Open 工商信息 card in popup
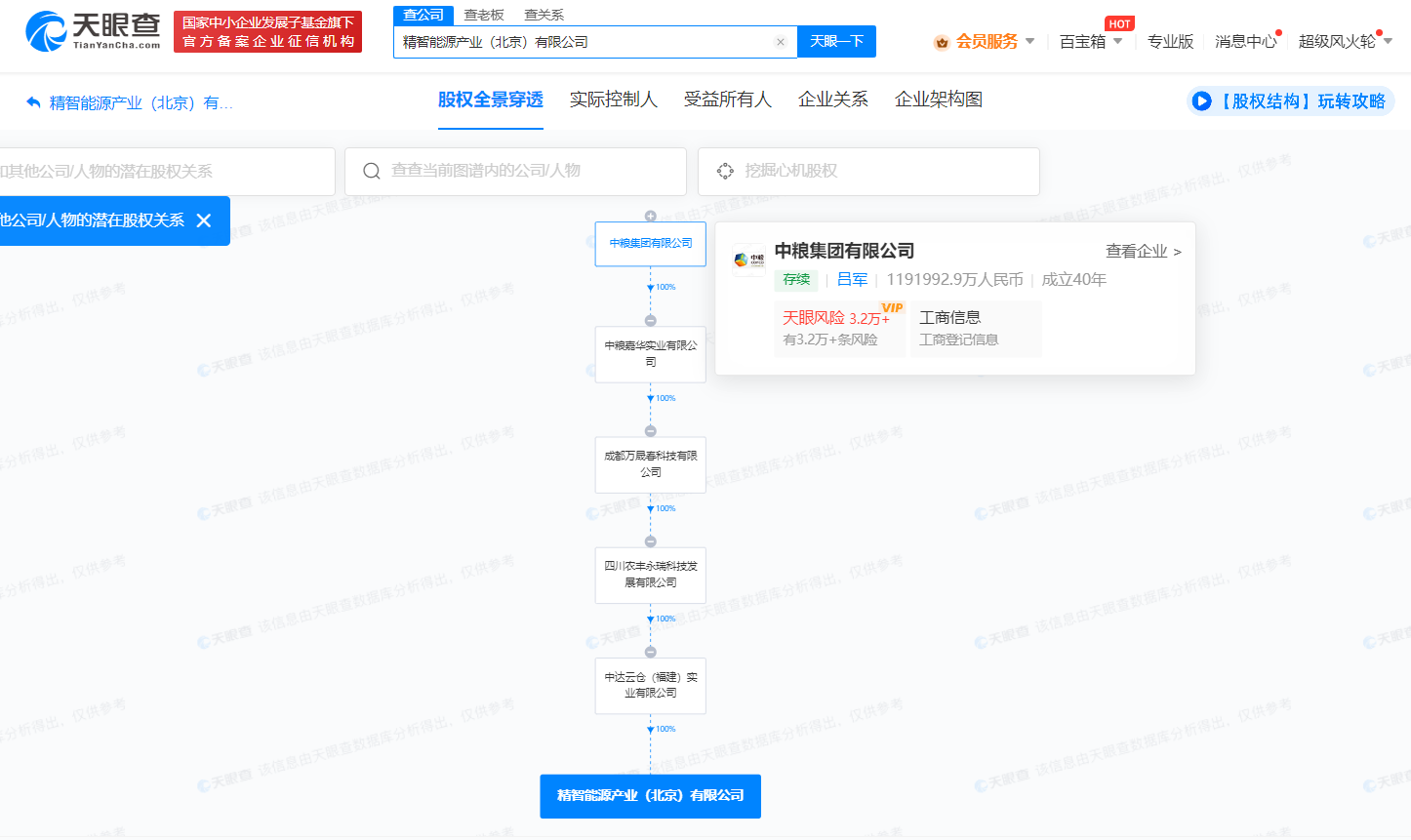1411x840 pixels. point(976,328)
